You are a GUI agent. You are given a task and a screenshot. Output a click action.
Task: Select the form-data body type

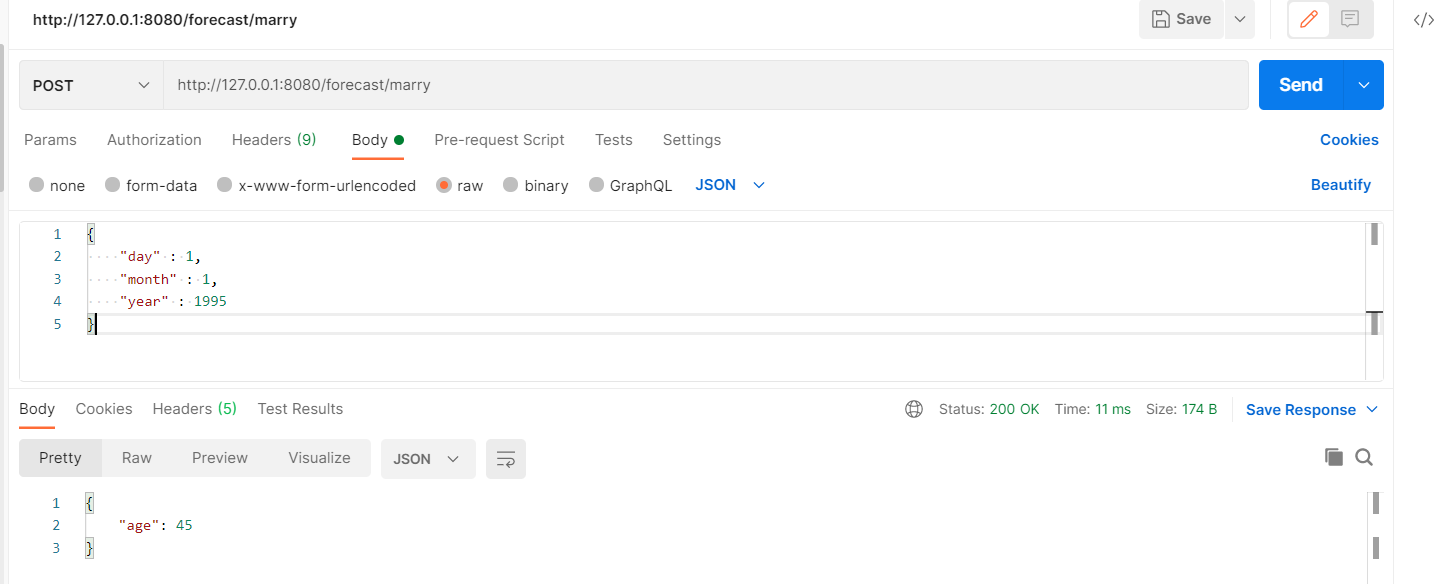pyautogui.click(x=151, y=185)
